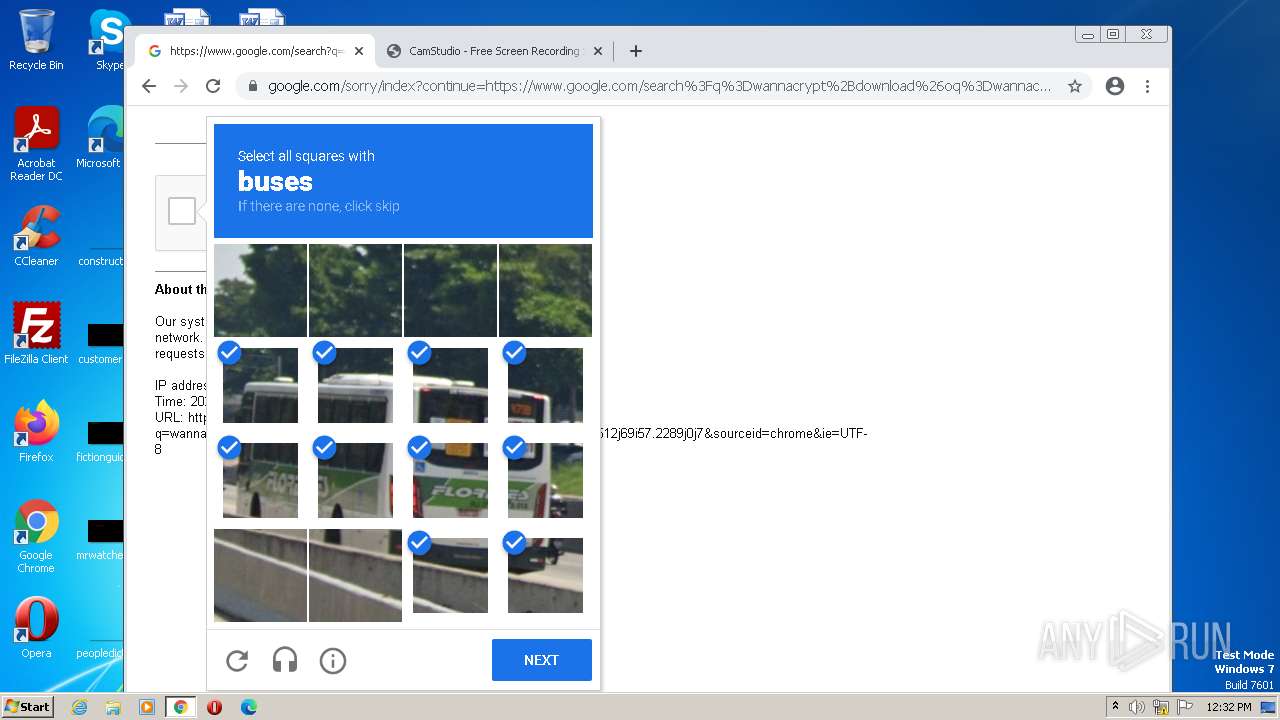Reload the page with Chrome refresh
Viewport: 1280px width, 720px height.
point(213,86)
